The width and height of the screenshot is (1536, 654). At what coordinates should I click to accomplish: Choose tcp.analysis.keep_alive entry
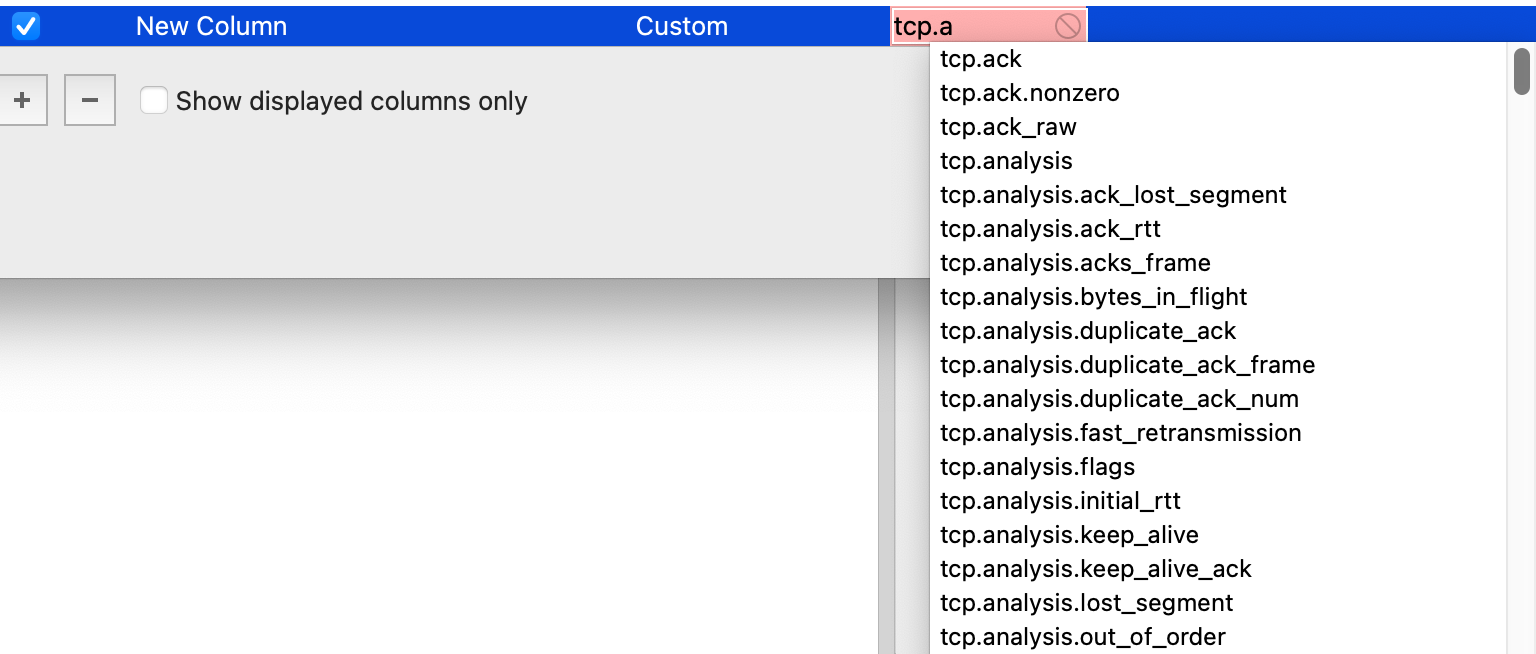click(1069, 535)
